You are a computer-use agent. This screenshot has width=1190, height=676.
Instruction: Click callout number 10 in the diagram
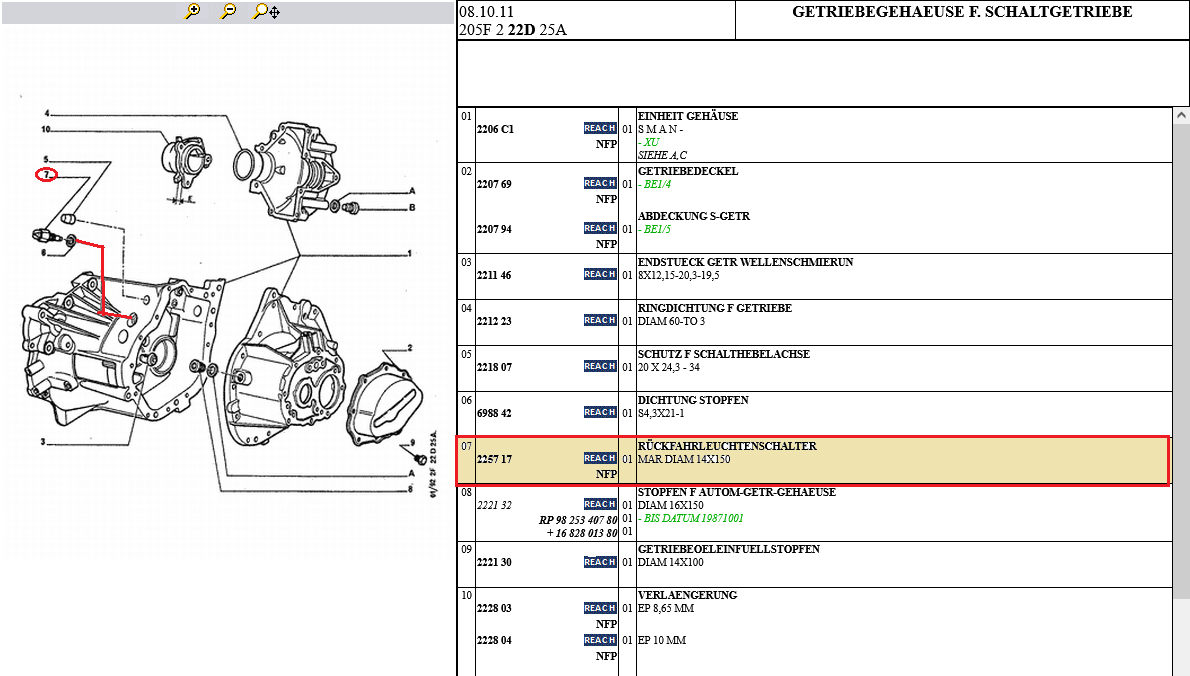pos(46,129)
